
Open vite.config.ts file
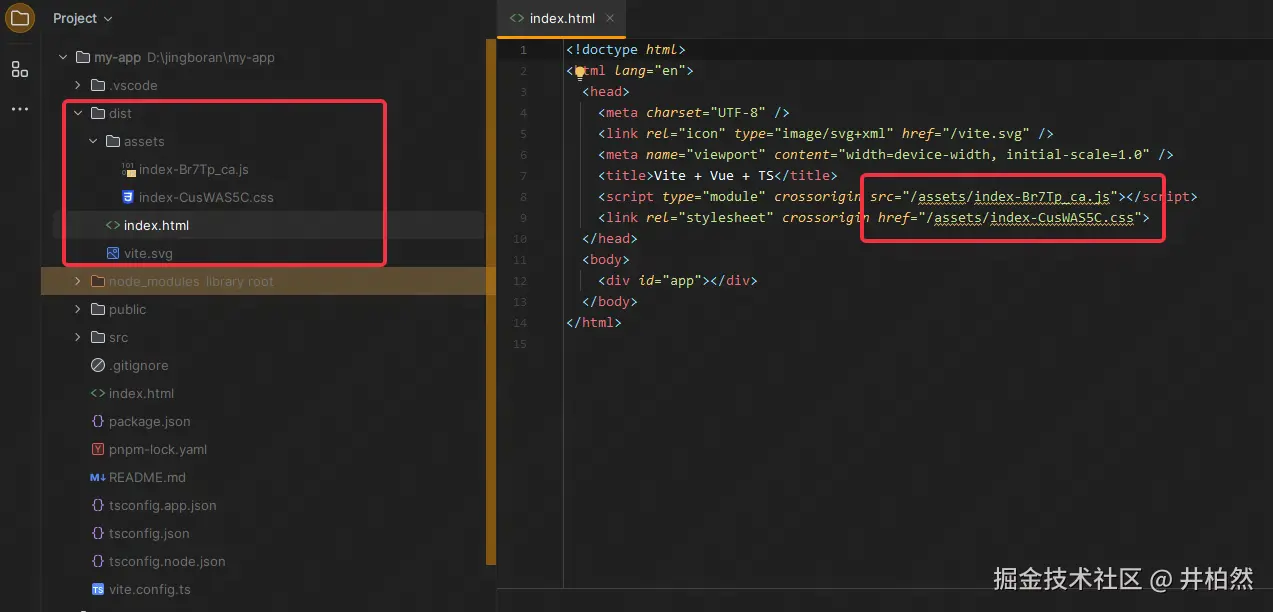[150, 589]
